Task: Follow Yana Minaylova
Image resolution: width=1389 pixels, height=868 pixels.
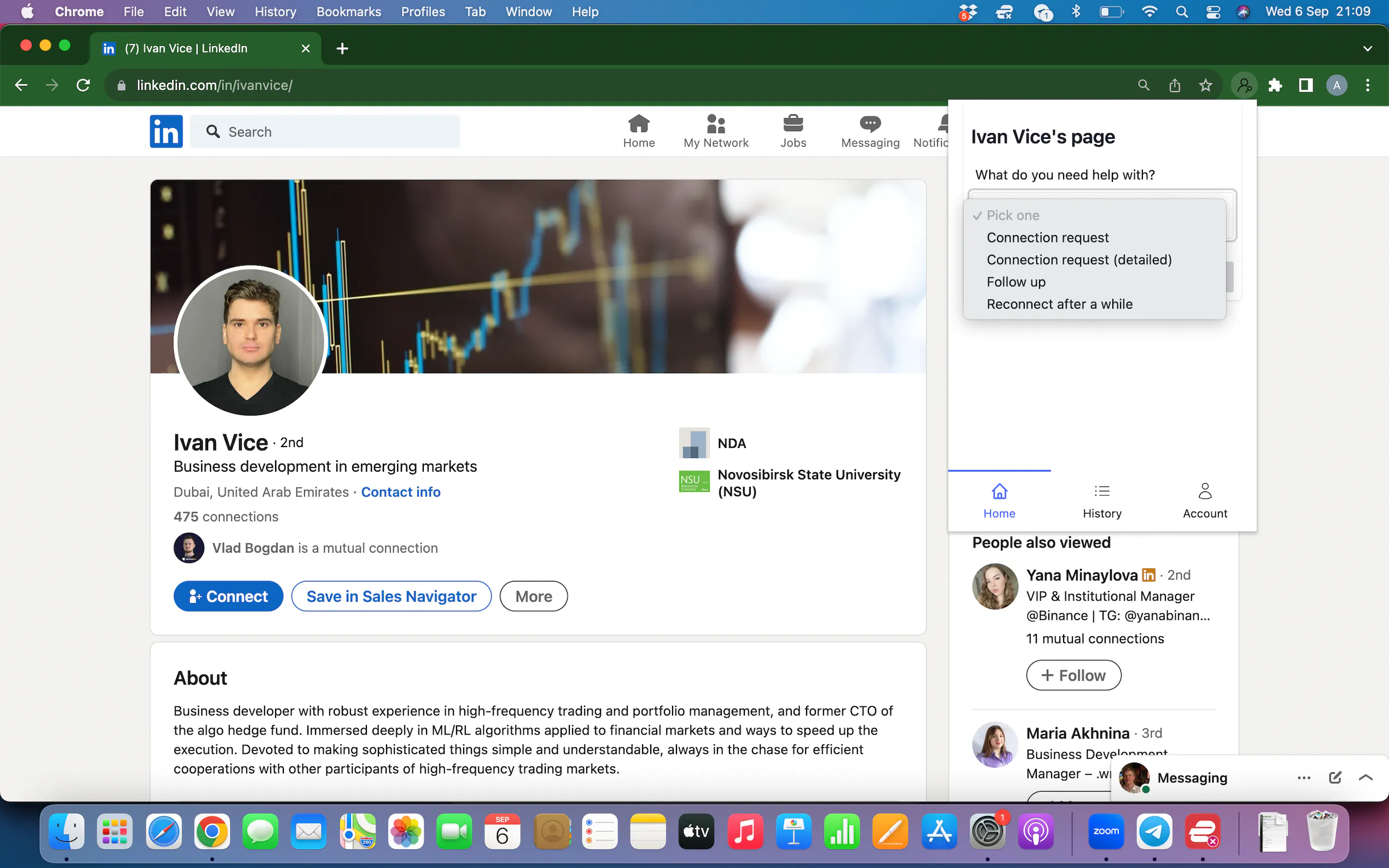Action: (x=1072, y=675)
